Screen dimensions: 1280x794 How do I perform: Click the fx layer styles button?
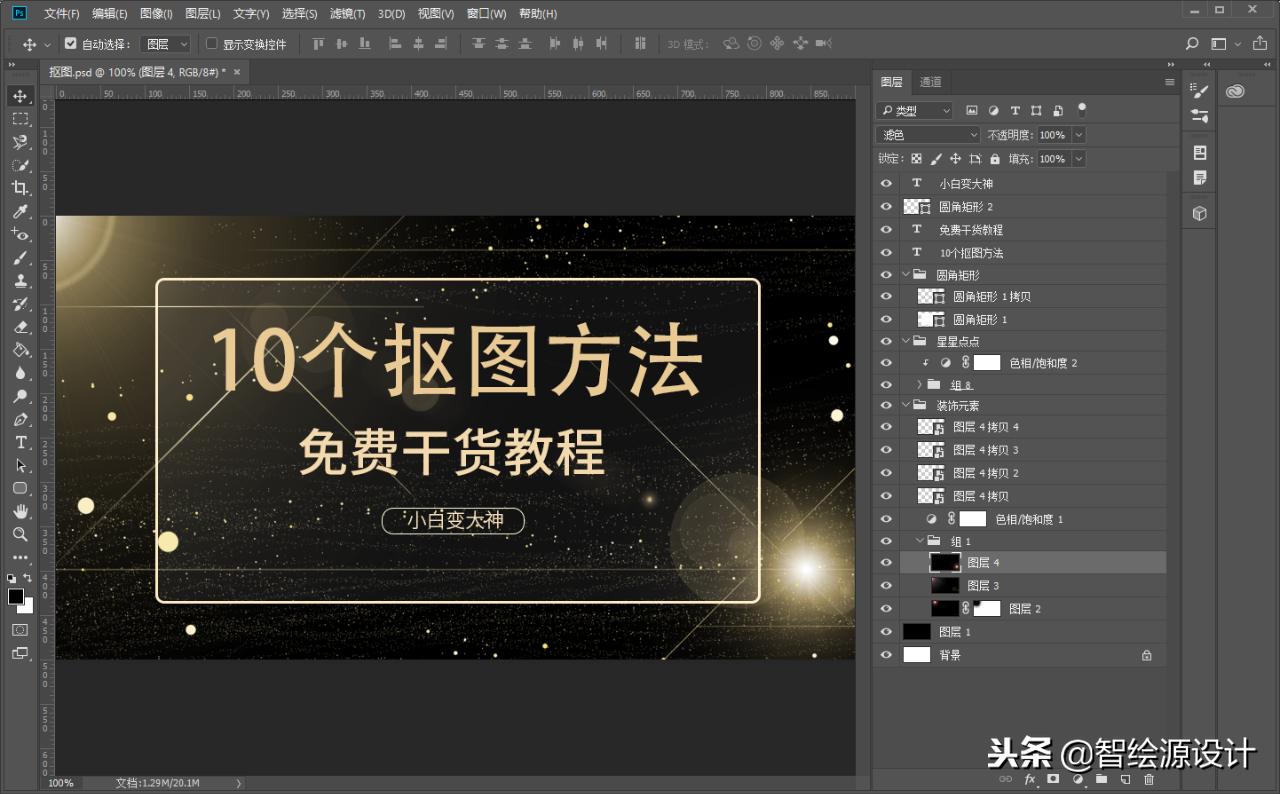pos(1029,778)
